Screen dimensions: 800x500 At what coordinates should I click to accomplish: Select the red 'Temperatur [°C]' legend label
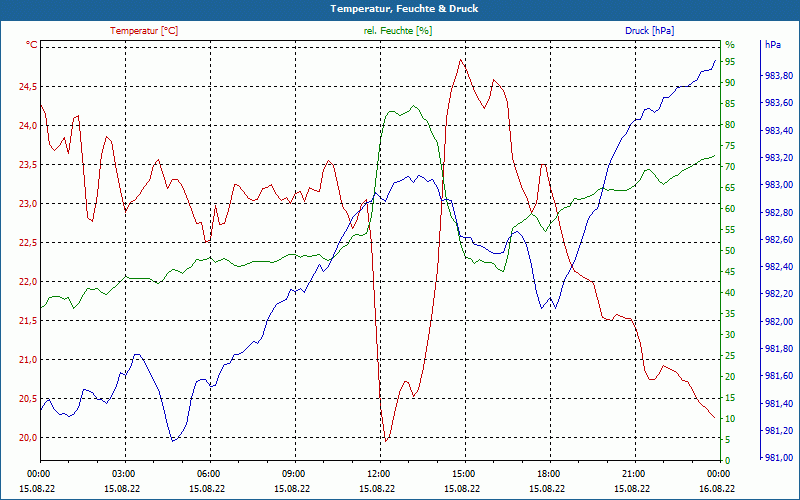pyautogui.click(x=144, y=31)
